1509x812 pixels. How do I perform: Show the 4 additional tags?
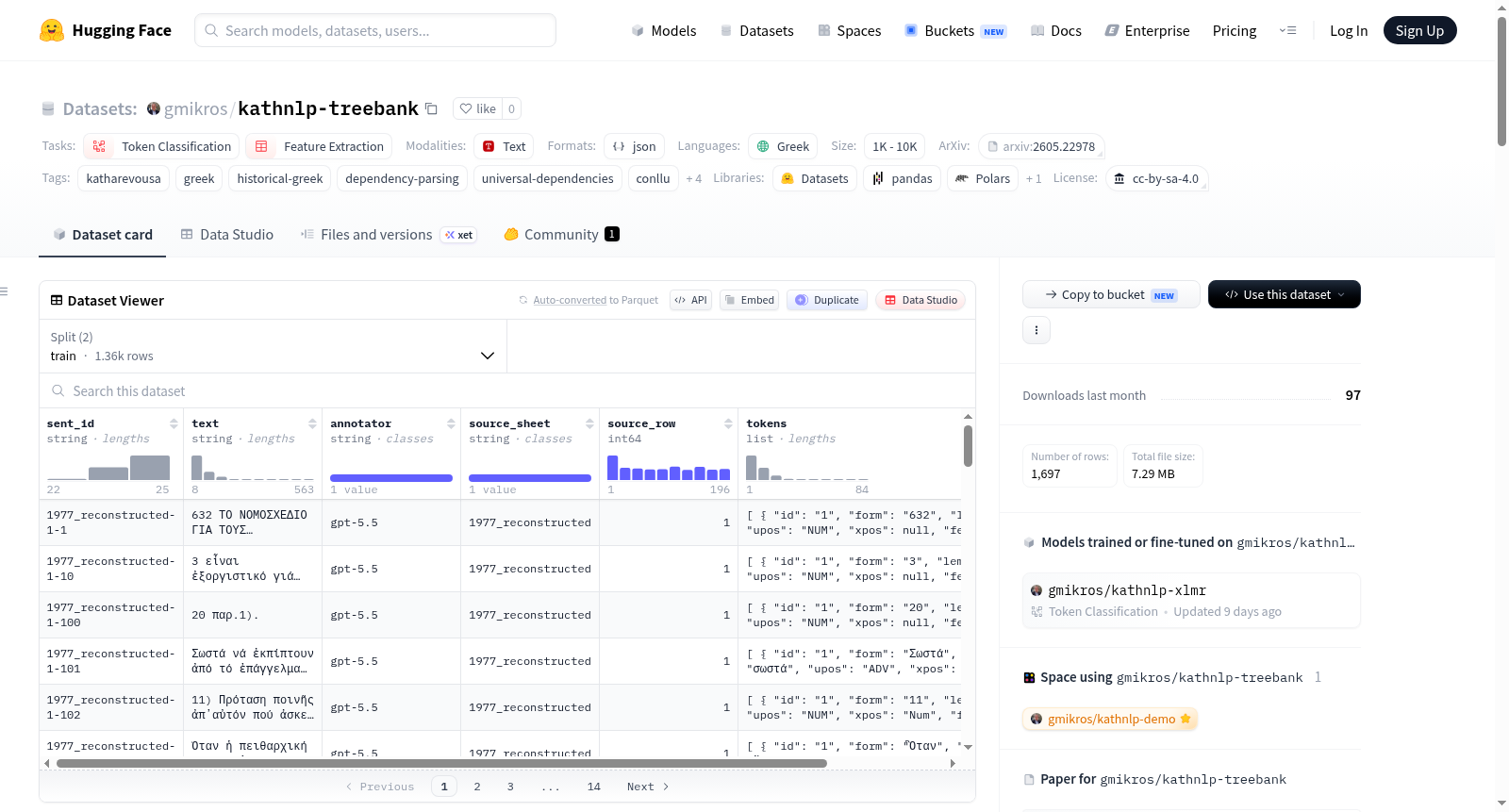pyautogui.click(x=693, y=178)
